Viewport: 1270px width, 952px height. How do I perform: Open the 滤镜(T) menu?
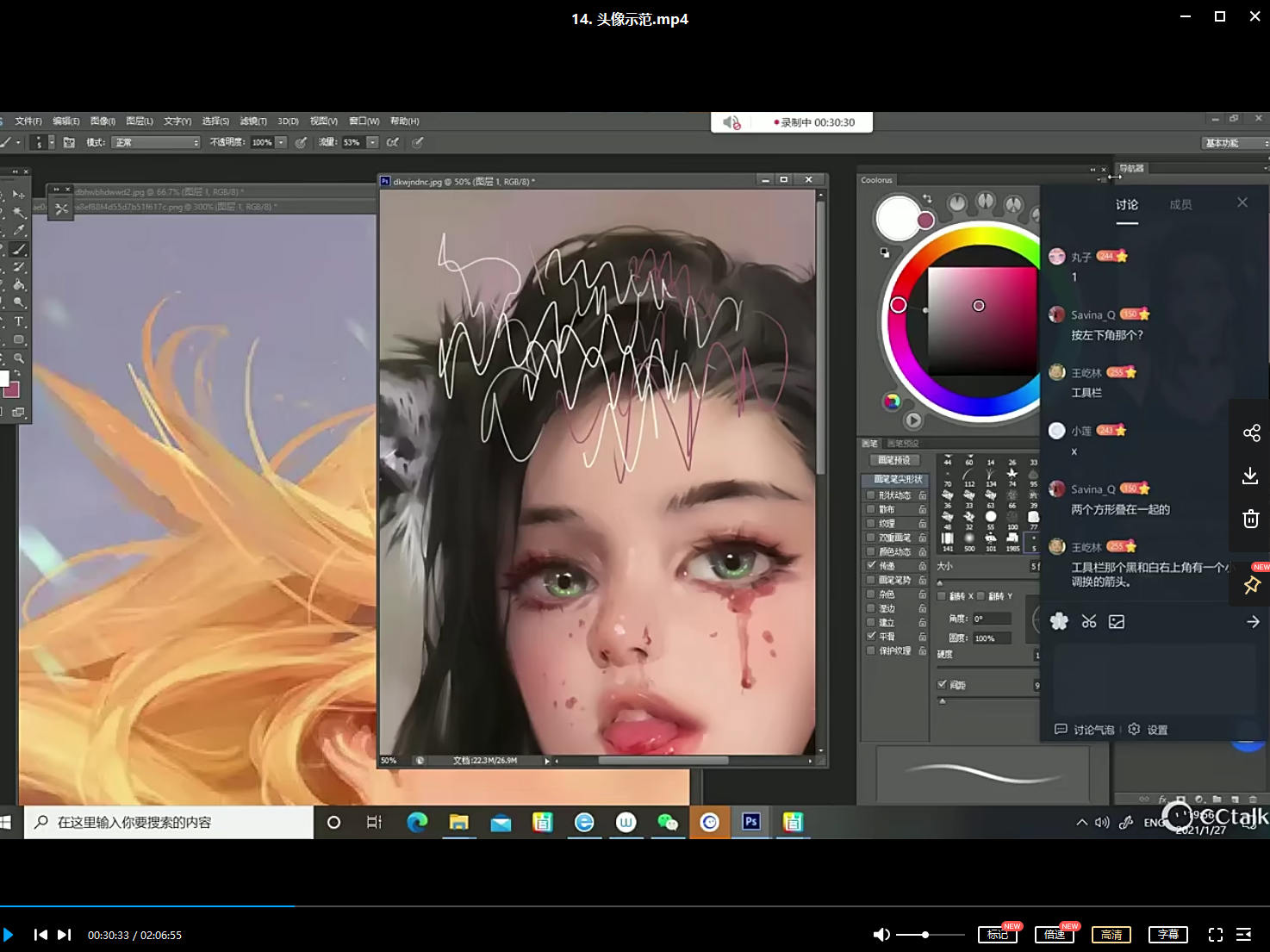(x=253, y=121)
